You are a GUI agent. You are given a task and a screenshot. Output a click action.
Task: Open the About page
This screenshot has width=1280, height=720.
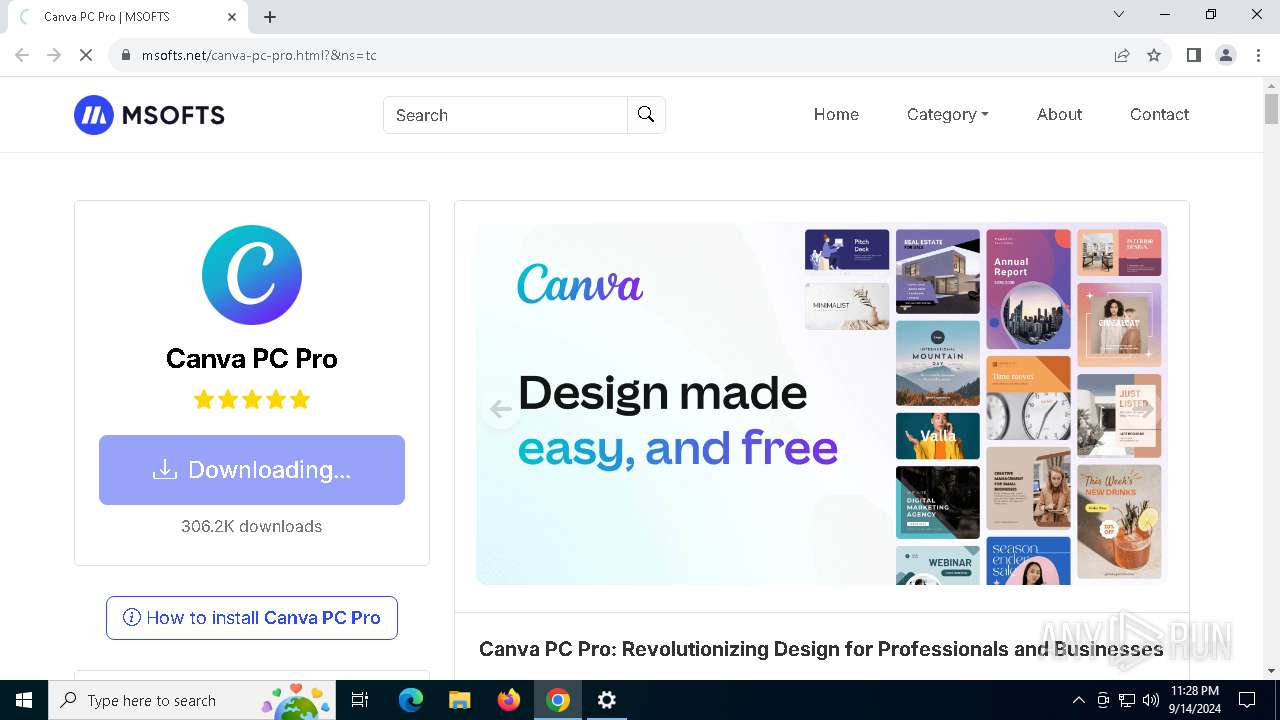pos(1059,114)
